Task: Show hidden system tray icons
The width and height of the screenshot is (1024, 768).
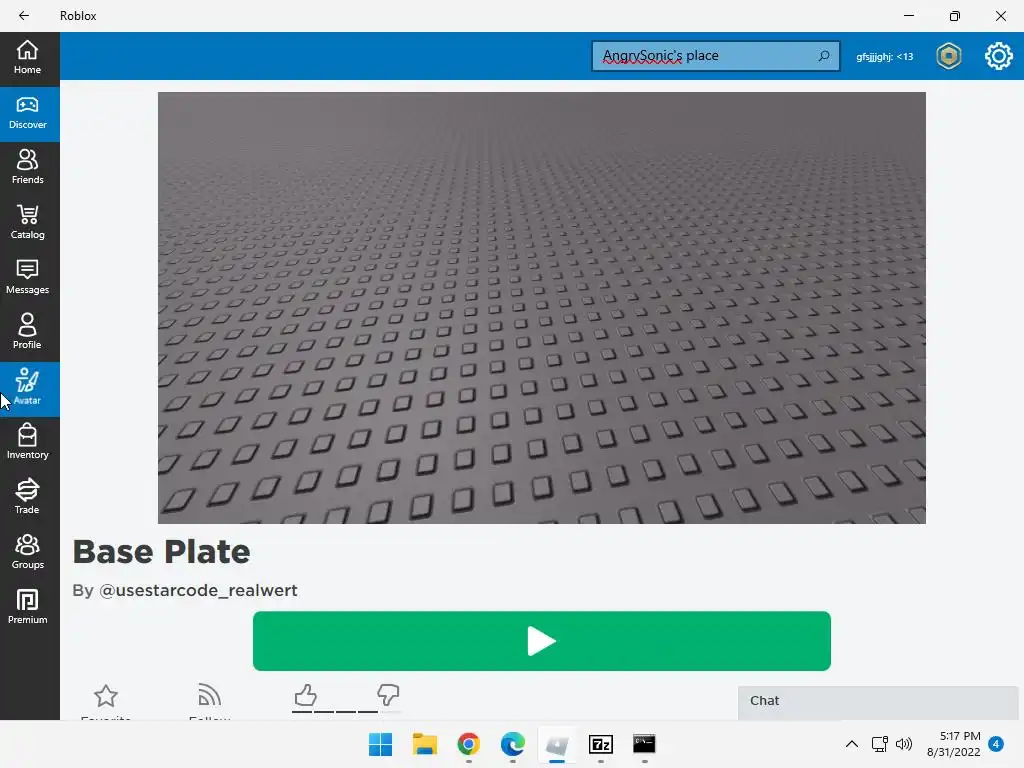Action: (852, 744)
